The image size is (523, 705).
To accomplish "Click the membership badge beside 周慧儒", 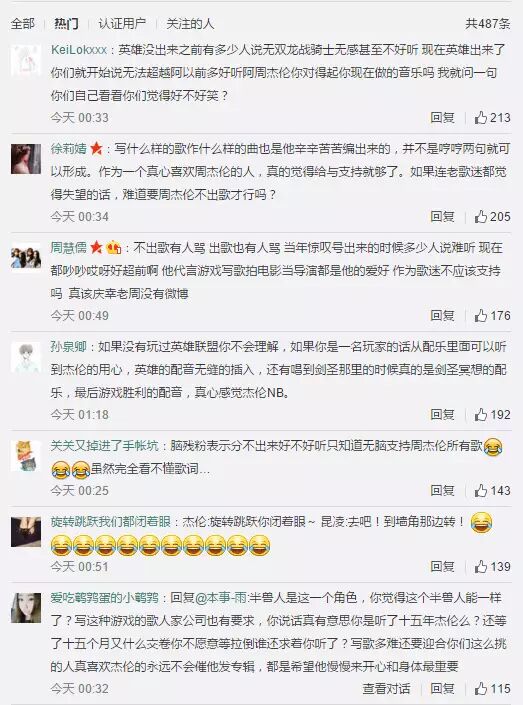I will (x=114, y=247).
